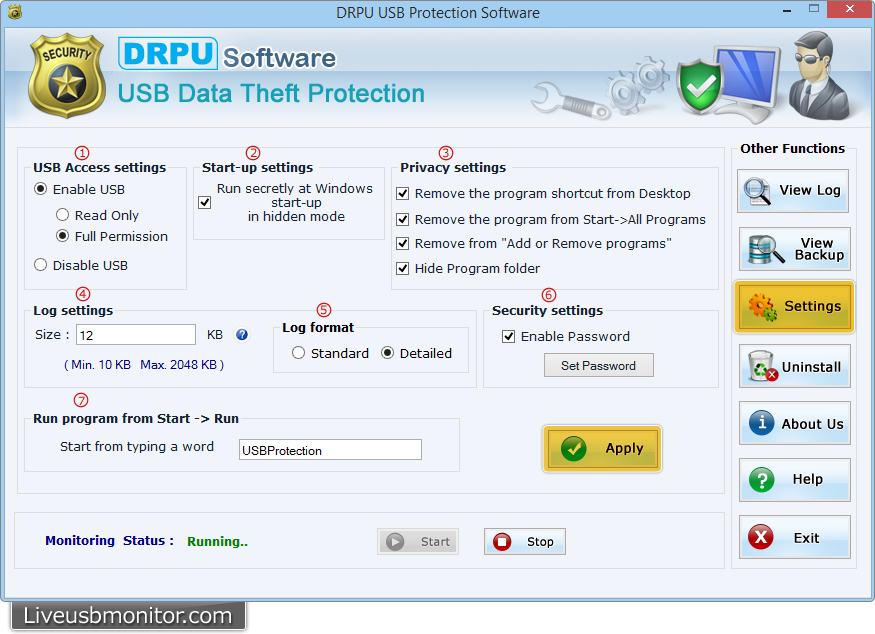Image resolution: width=875 pixels, height=634 pixels.
Task: Toggle the Enable Password checkbox
Action: click(x=508, y=337)
